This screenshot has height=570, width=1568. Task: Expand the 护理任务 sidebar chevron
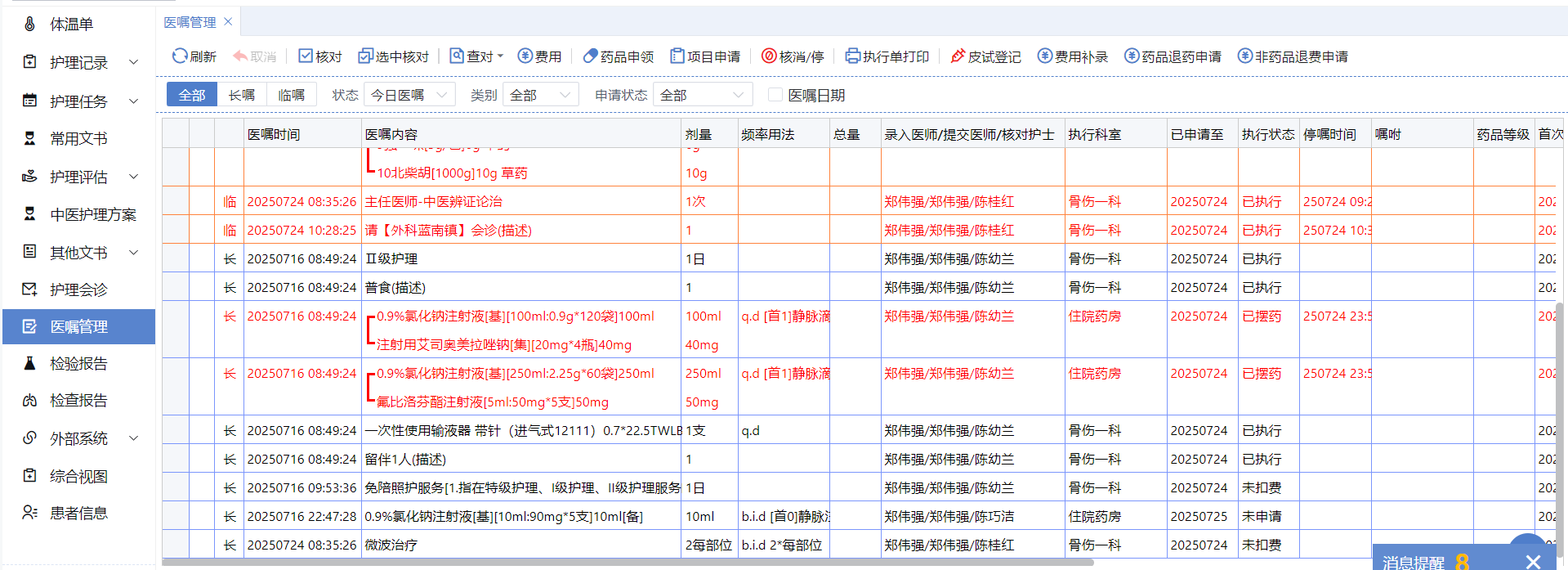pyautogui.click(x=134, y=101)
